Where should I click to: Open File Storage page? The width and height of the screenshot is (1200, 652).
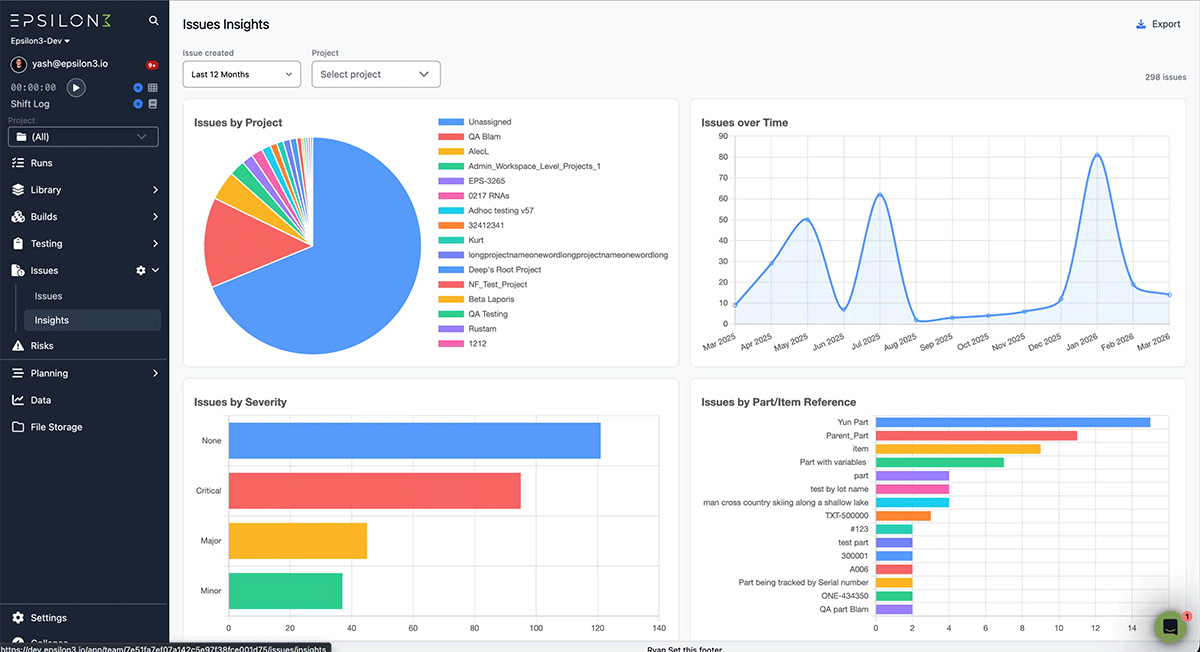click(57, 427)
